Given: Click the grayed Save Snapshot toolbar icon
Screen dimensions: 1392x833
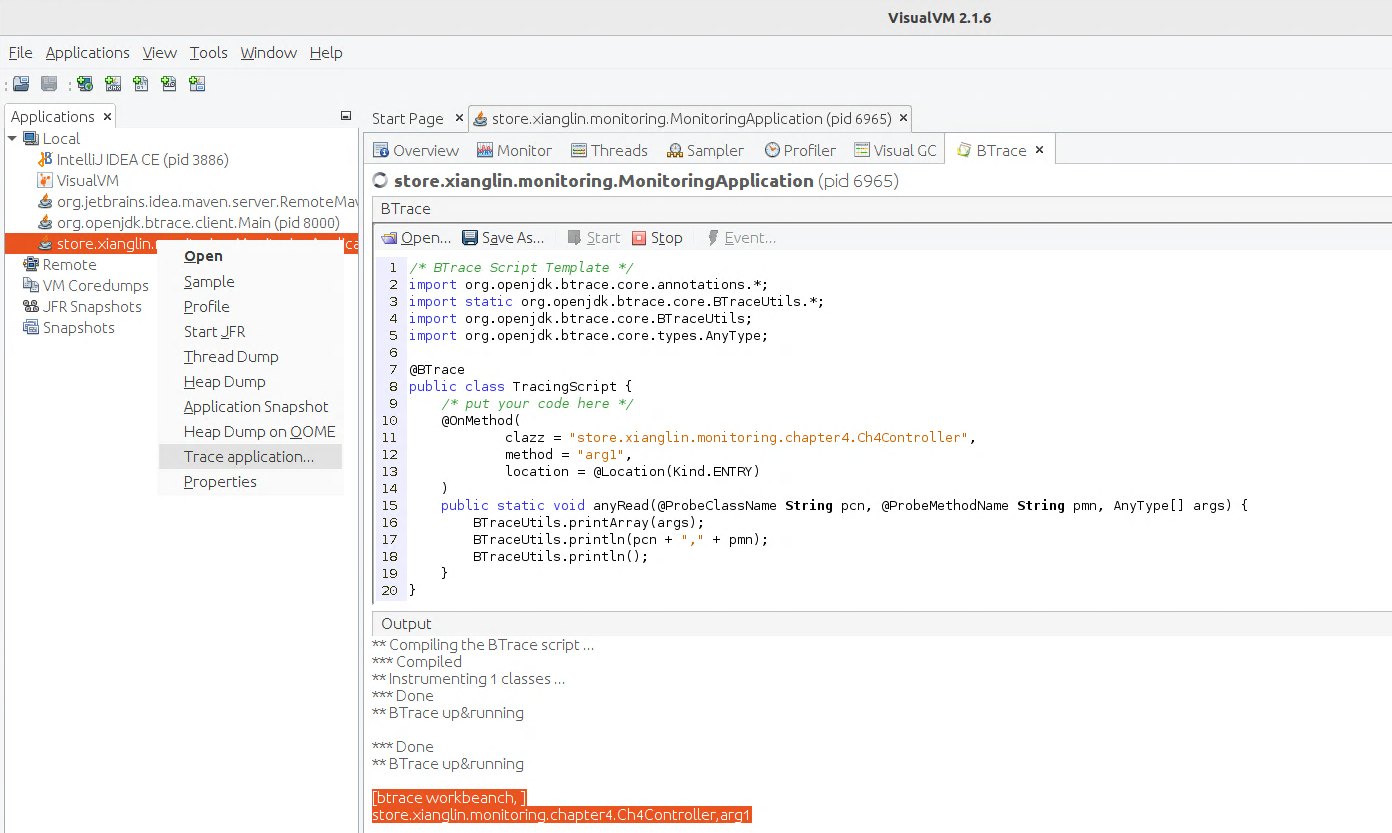Looking at the screenshot, I should click(x=49, y=84).
